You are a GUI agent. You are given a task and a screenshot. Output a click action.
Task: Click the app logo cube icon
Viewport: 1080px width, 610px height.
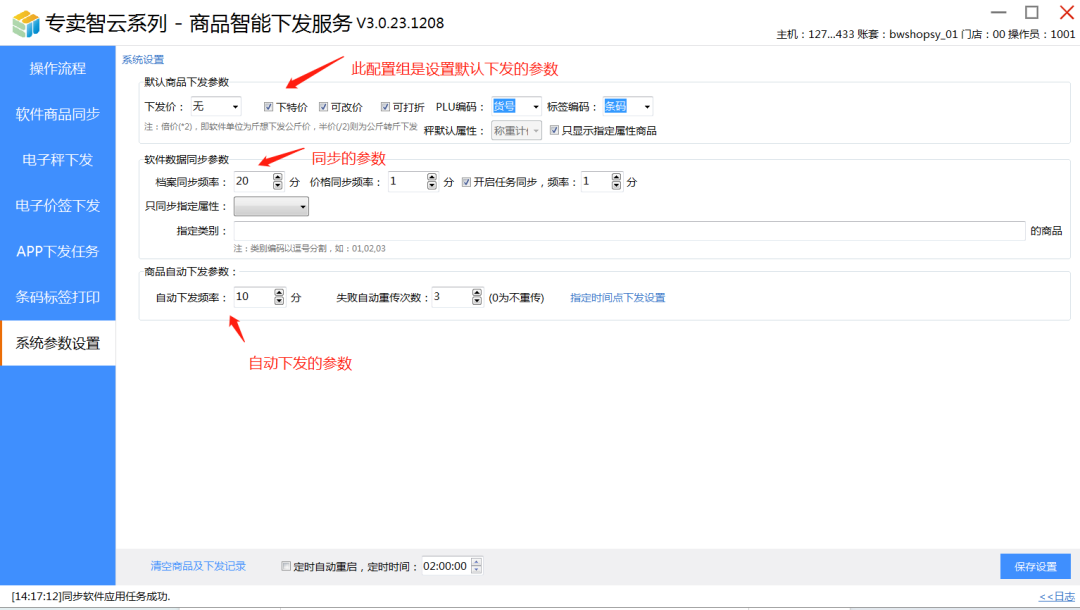(x=25, y=23)
